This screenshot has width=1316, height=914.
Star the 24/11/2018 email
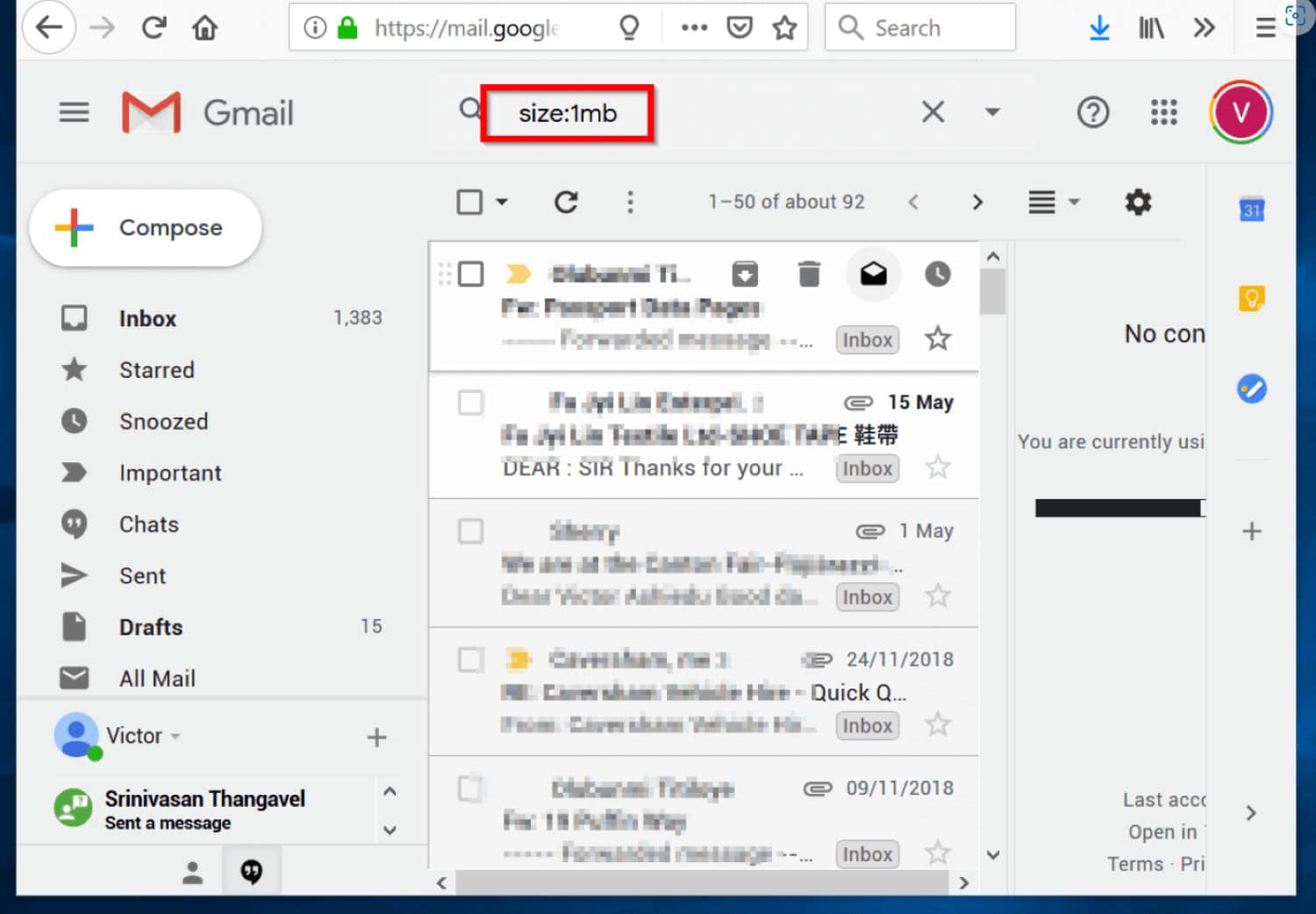[x=938, y=725]
